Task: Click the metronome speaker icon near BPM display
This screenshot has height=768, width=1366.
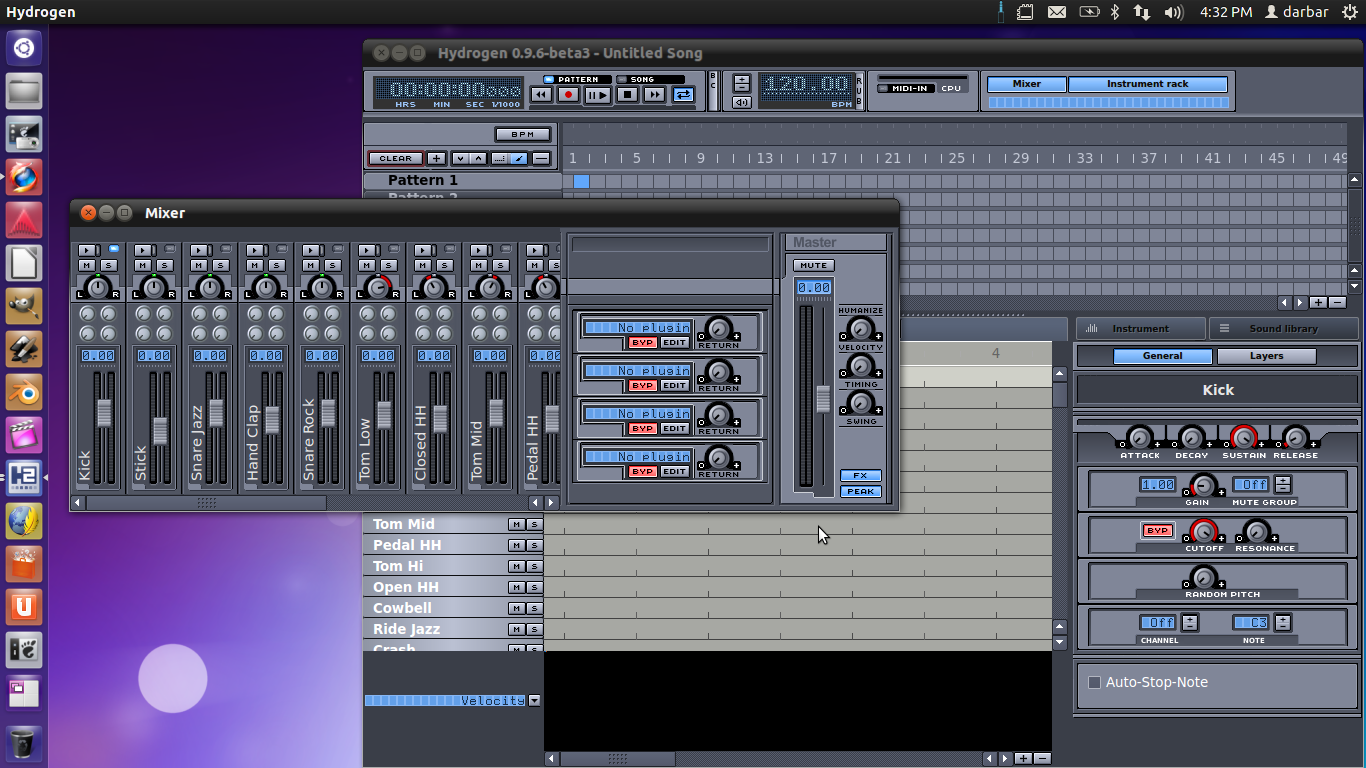Action: pos(740,101)
